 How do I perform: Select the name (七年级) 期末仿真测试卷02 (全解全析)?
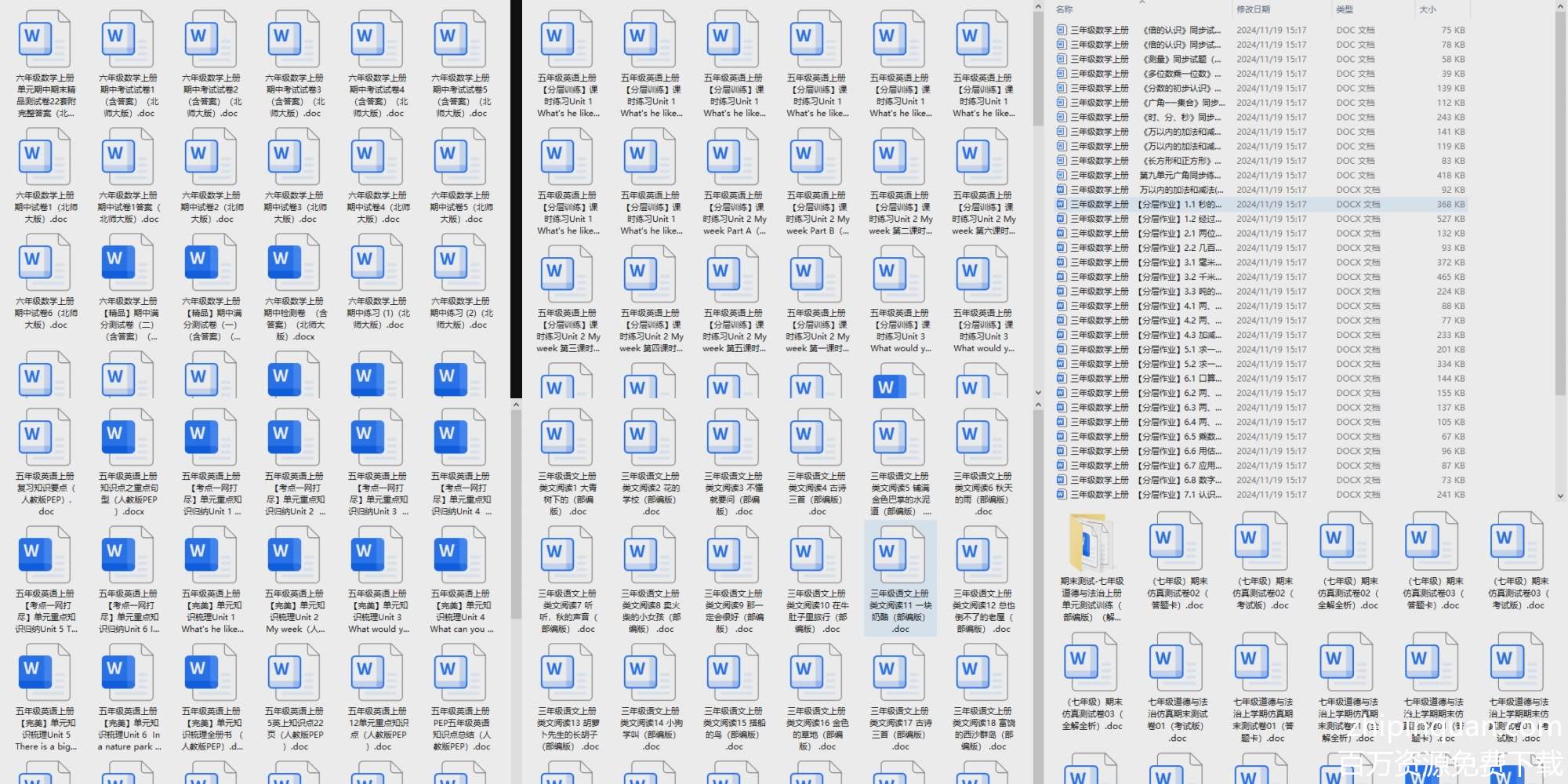pos(1347,593)
